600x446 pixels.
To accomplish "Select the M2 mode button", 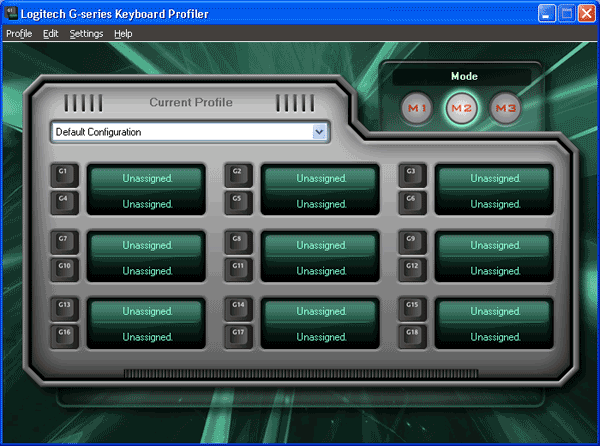I will pos(461,108).
